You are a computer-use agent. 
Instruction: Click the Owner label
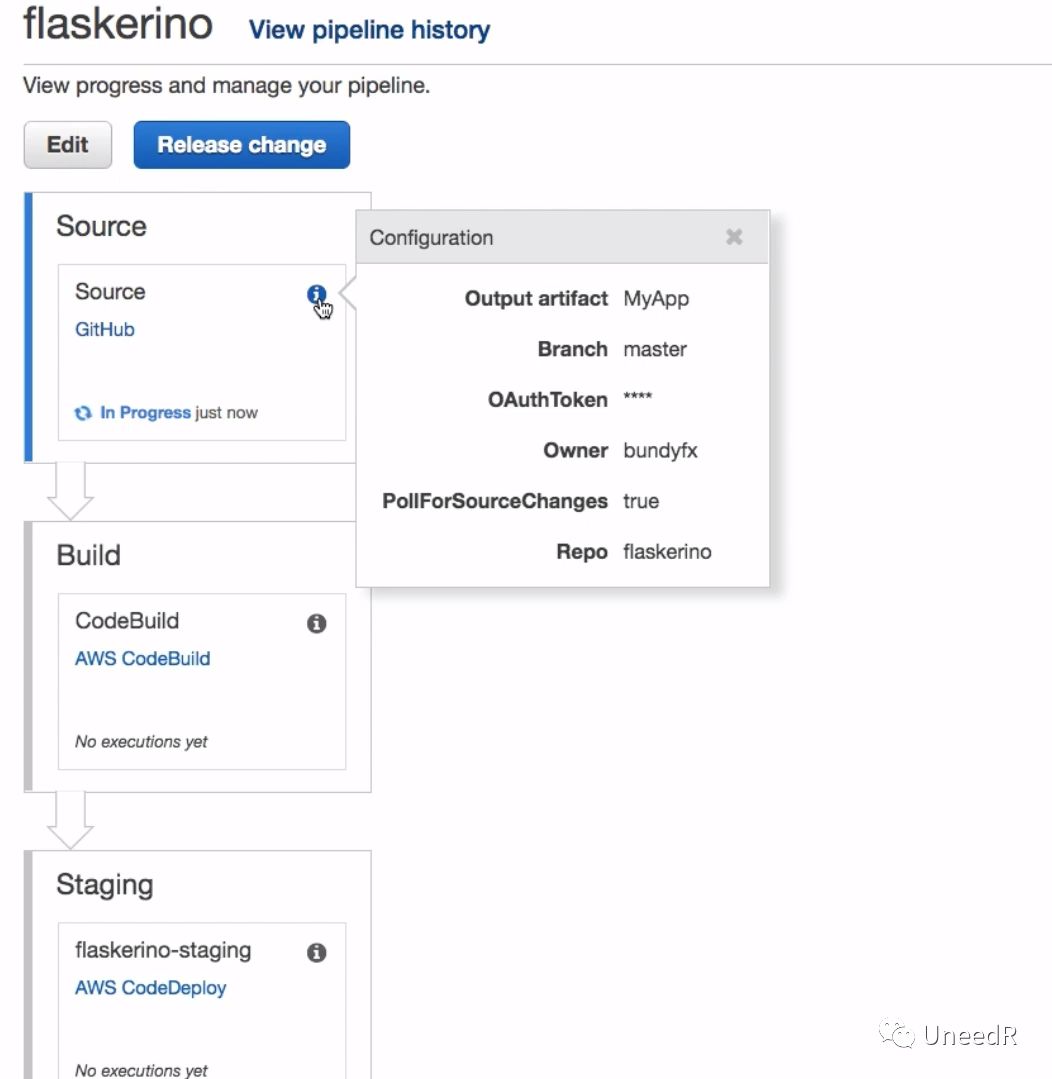[575, 450]
